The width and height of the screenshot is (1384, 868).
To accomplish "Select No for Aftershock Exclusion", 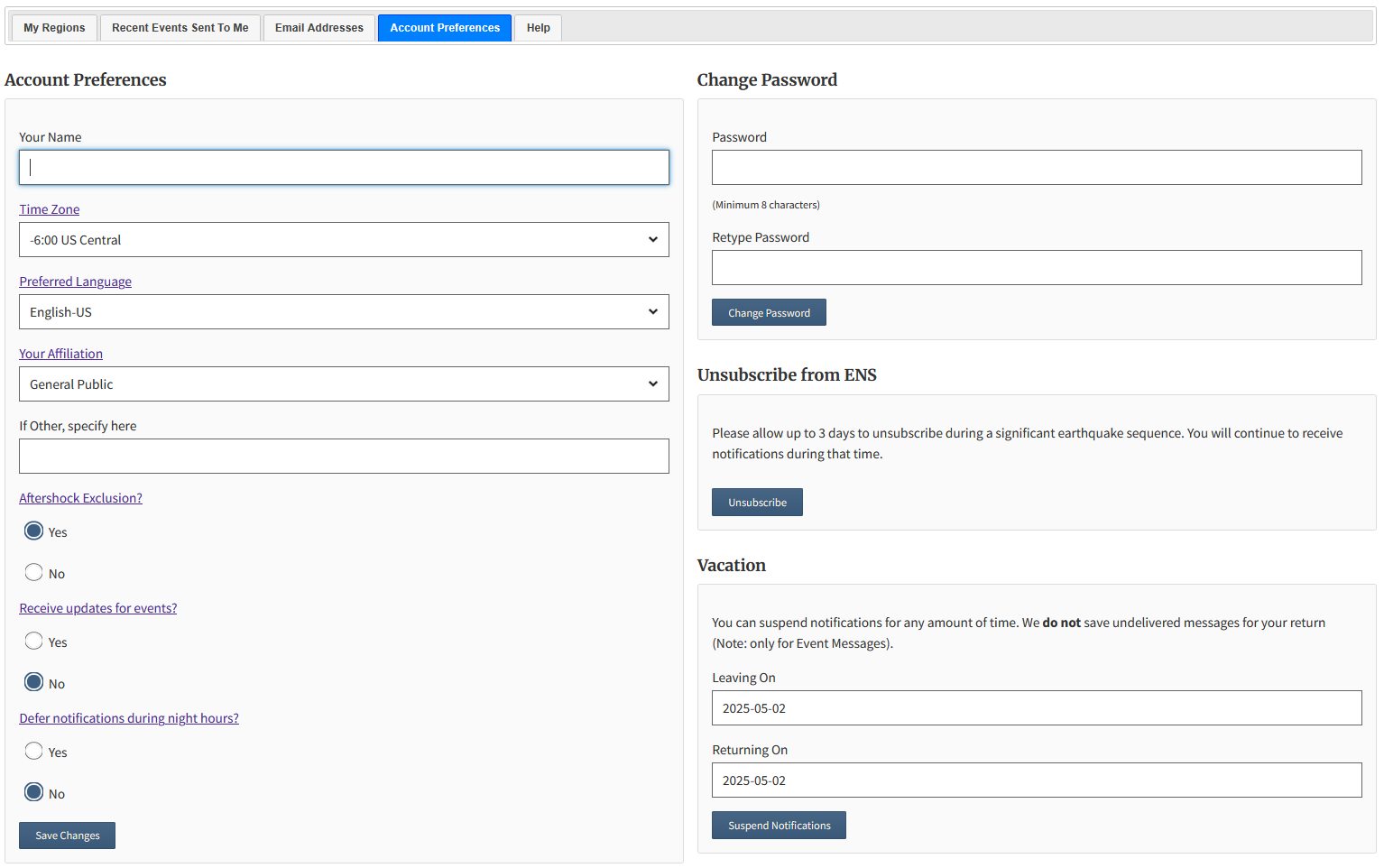I will (x=34, y=573).
